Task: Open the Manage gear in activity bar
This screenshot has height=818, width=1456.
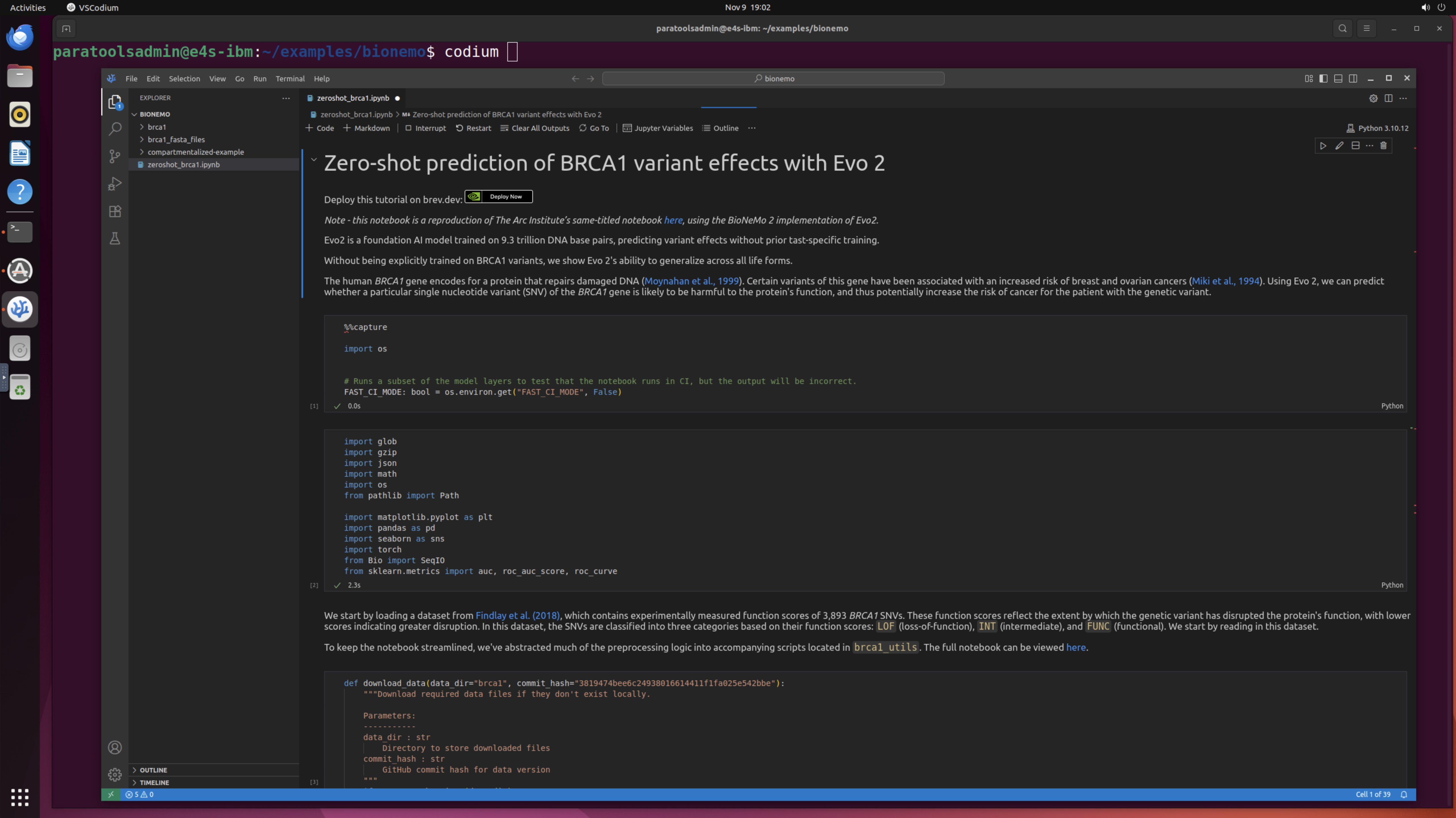Action: 115,774
